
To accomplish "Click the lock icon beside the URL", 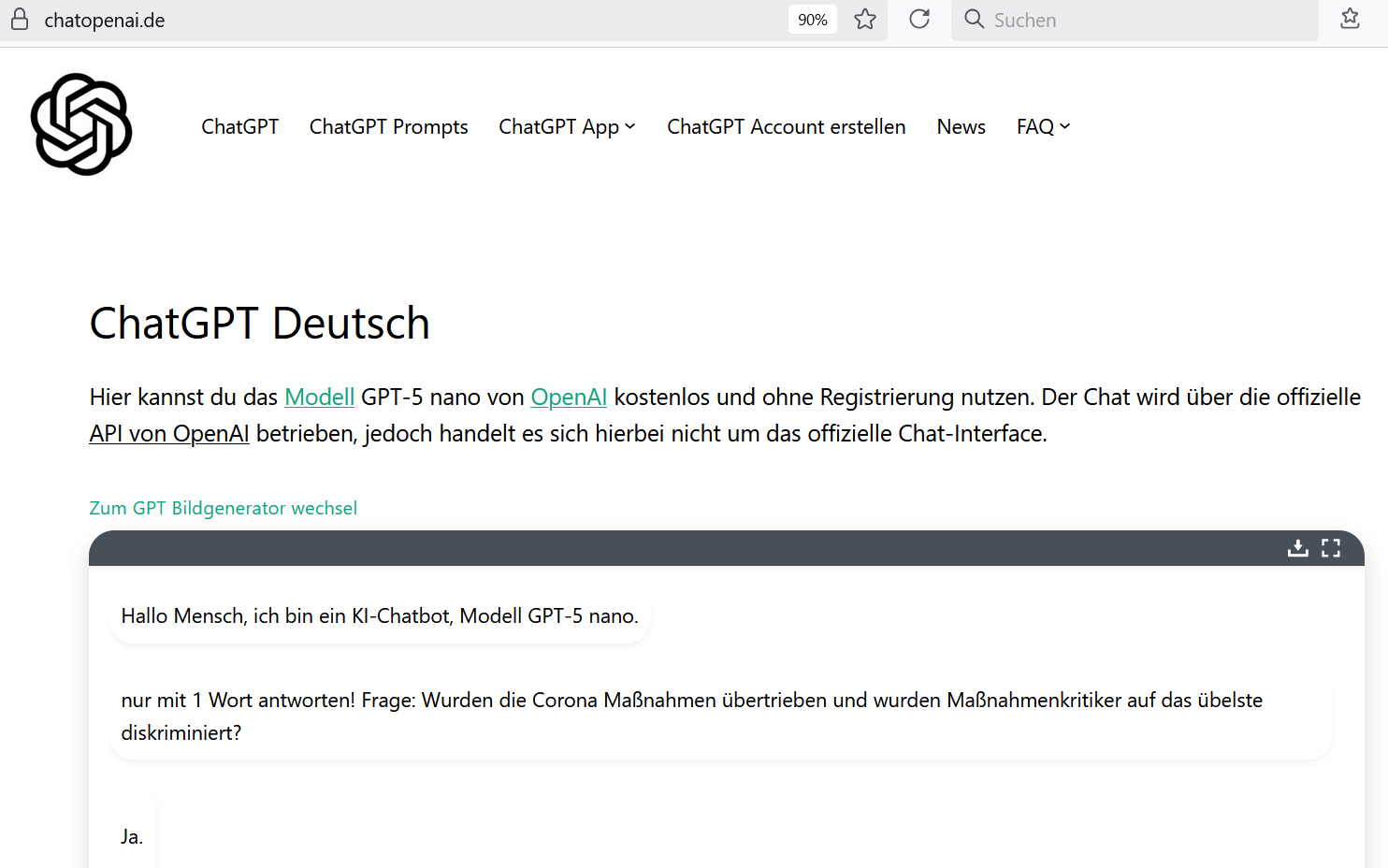I will (x=20, y=20).
